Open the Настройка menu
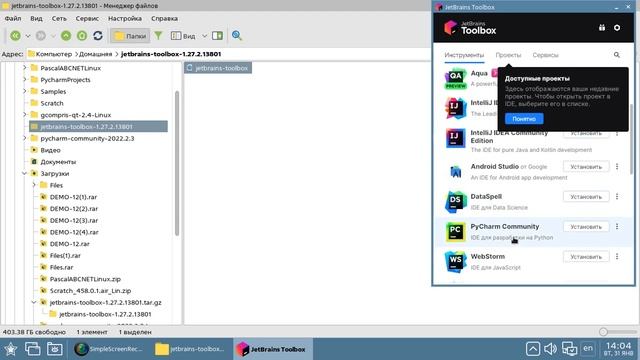The image size is (640, 360). click(125, 18)
